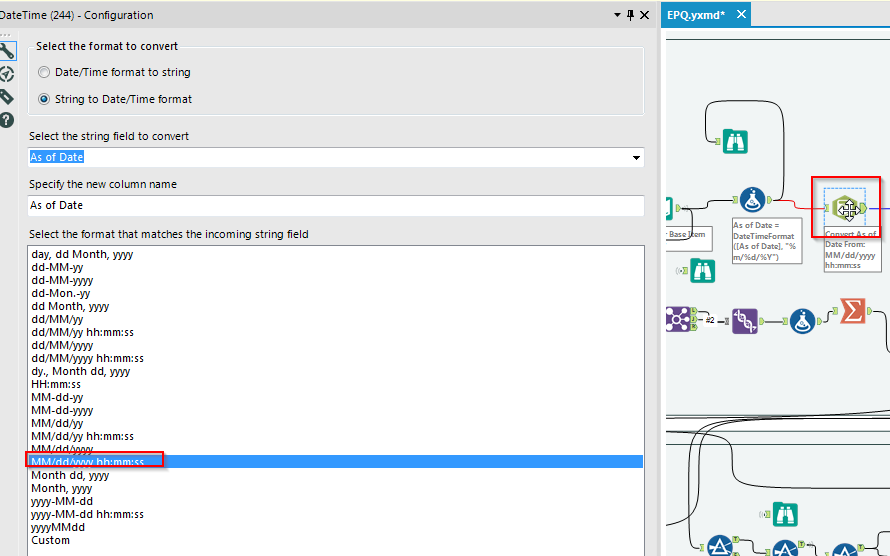Select the DateTime tool on canvas

(x=847, y=208)
